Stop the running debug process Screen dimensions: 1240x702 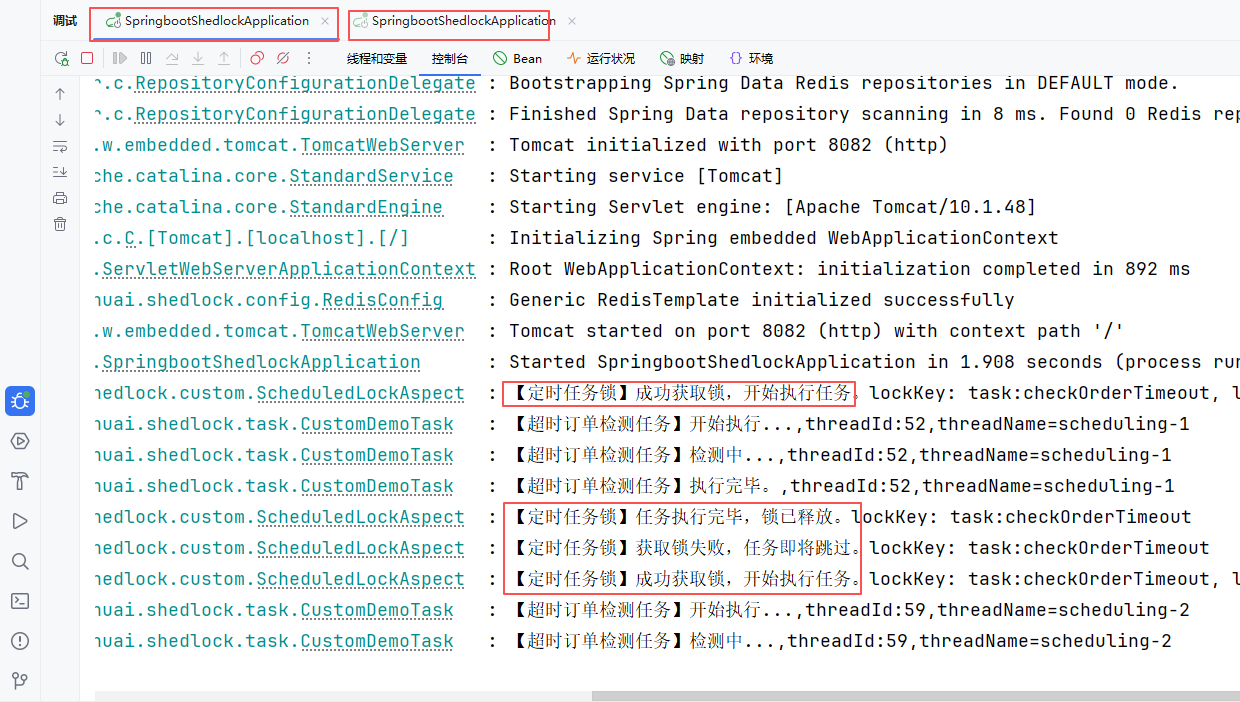pyautogui.click(x=87, y=59)
